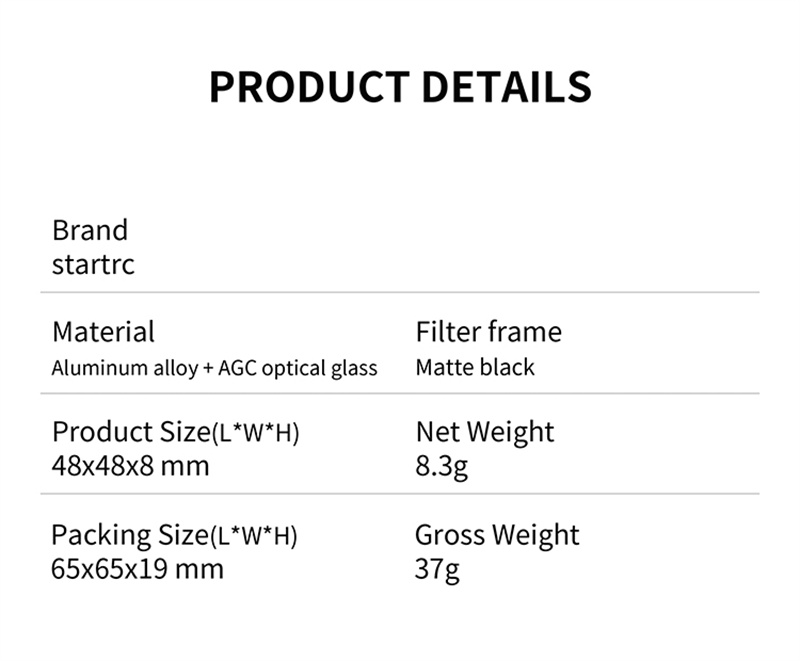Select the startrc brand name
Image resolution: width=800 pixels, height=661 pixels.
coord(93,266)
